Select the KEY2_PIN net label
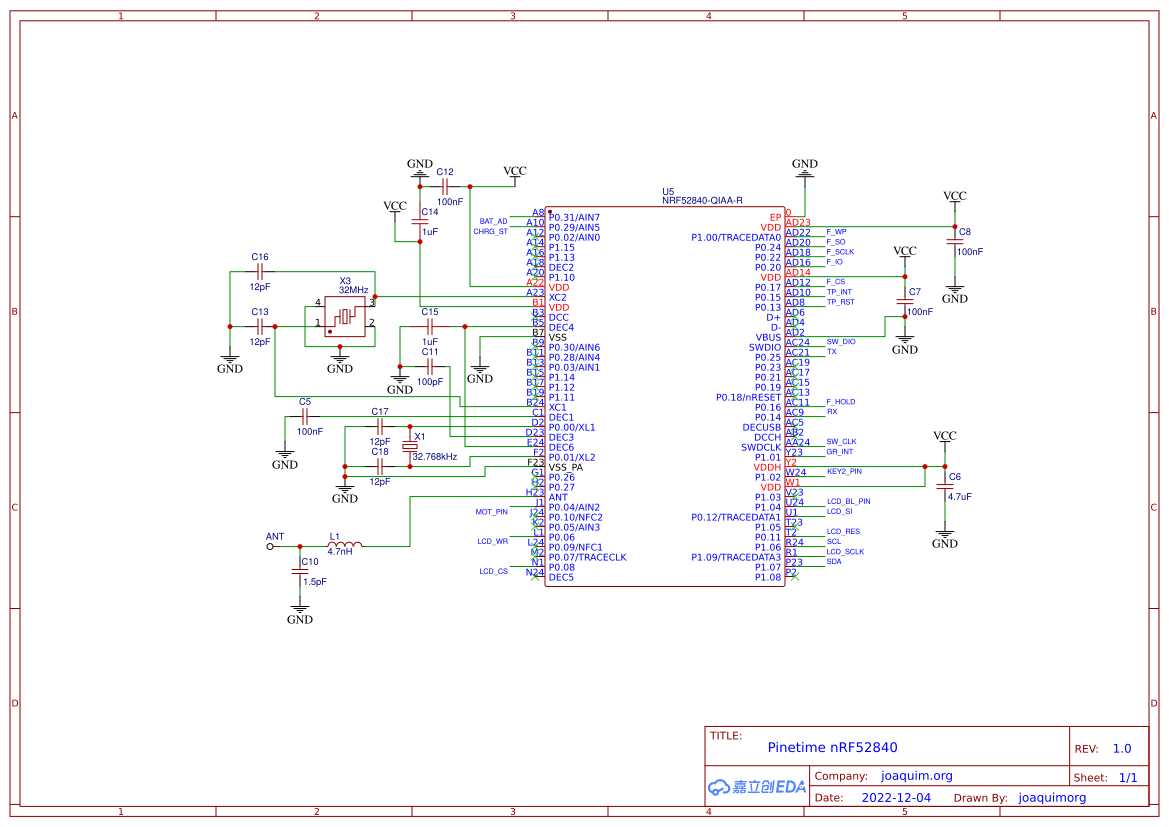The height and width of the screenshot is (827, 1169). (x=843, y=471)
